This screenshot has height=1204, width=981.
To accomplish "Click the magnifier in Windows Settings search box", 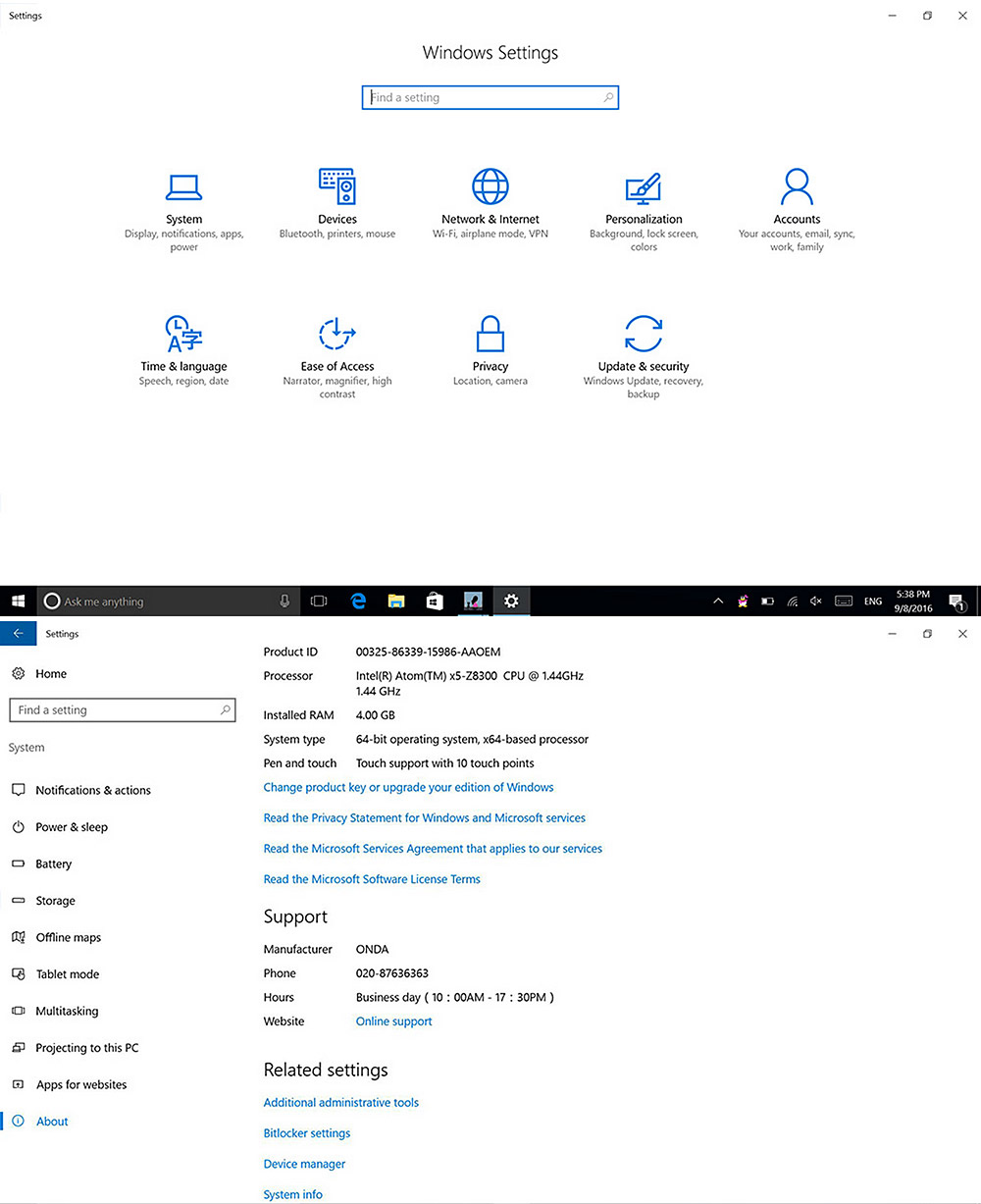I will point(608,97).
